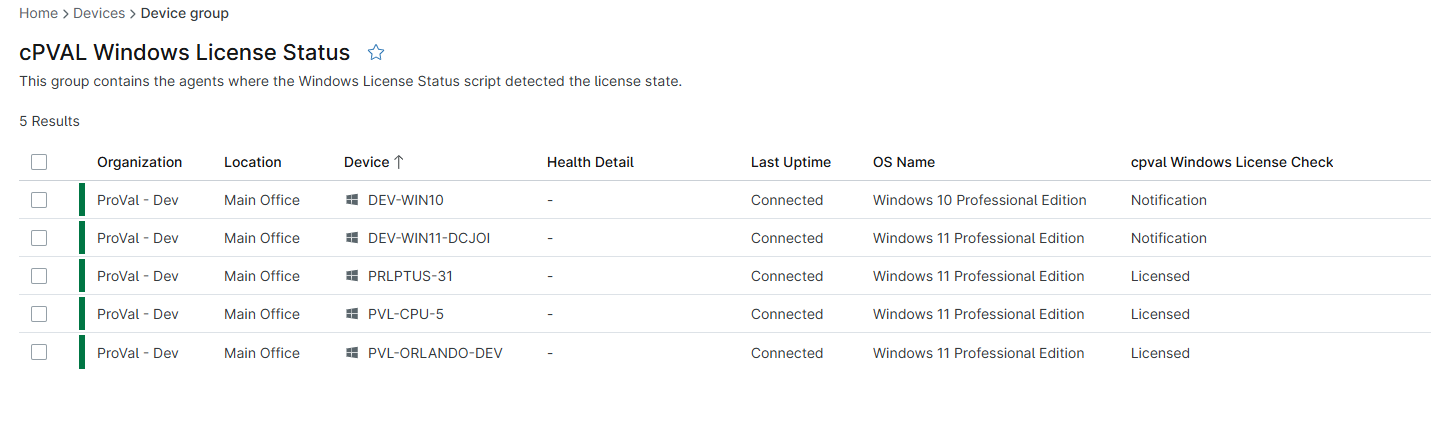
Task: Click the sort arrow next to Device header
Action: [x=399, y=162]
